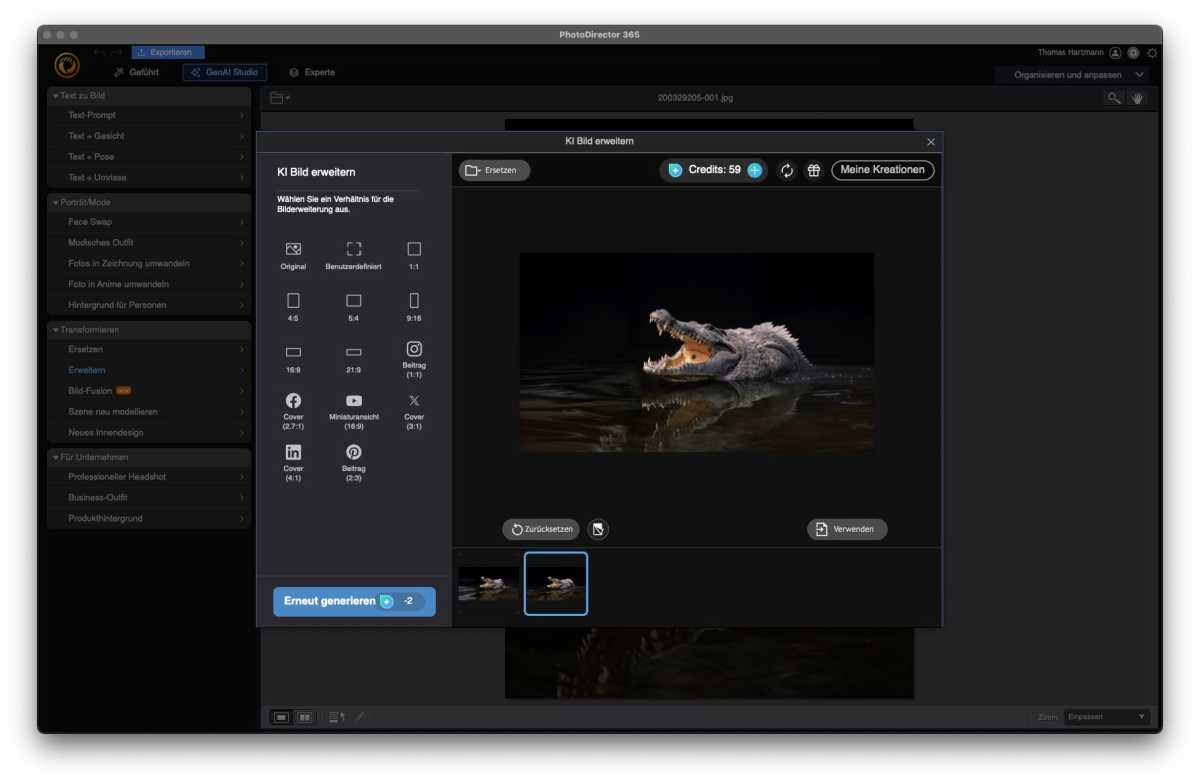The height and width of the screenshot is (783, 1200).
Task: Open the Bild-Fusion feature
Action: 149,391
